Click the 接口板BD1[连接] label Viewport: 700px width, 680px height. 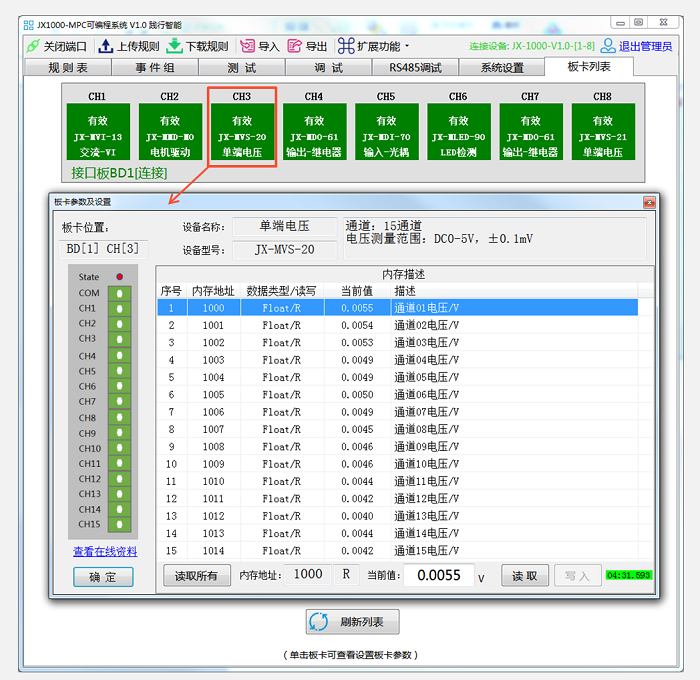click(119, 173)
